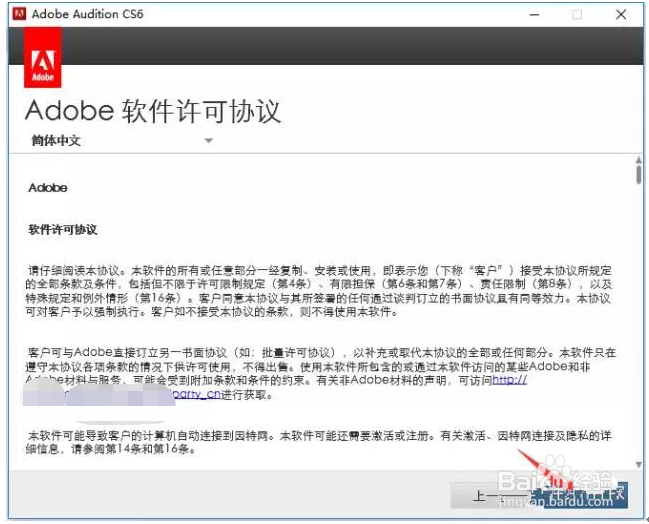Click the Audition icon in the title bar

click(19, 14)
